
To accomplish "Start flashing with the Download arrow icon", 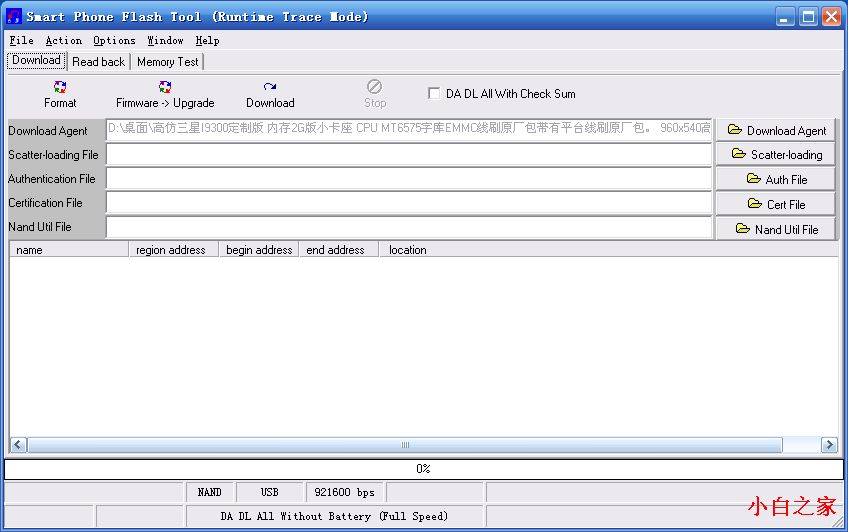I will click(x=270, y=87).
